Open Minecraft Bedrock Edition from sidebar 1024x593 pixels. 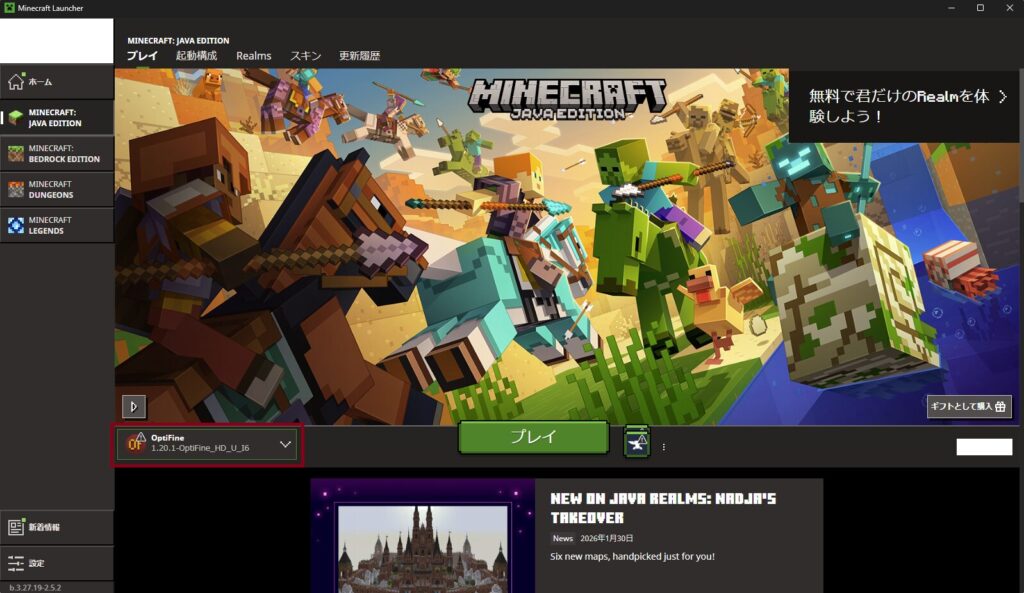(x=15, y=153)
